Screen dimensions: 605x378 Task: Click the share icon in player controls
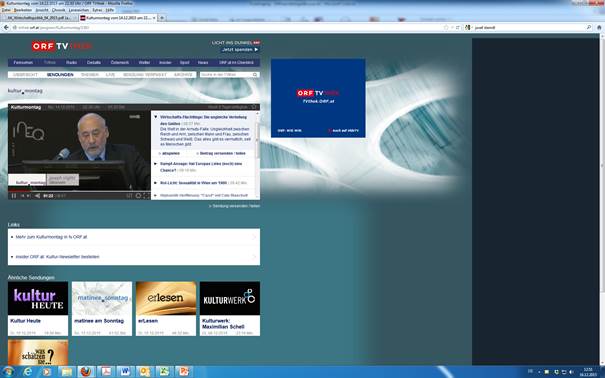(x=37, y=196)
